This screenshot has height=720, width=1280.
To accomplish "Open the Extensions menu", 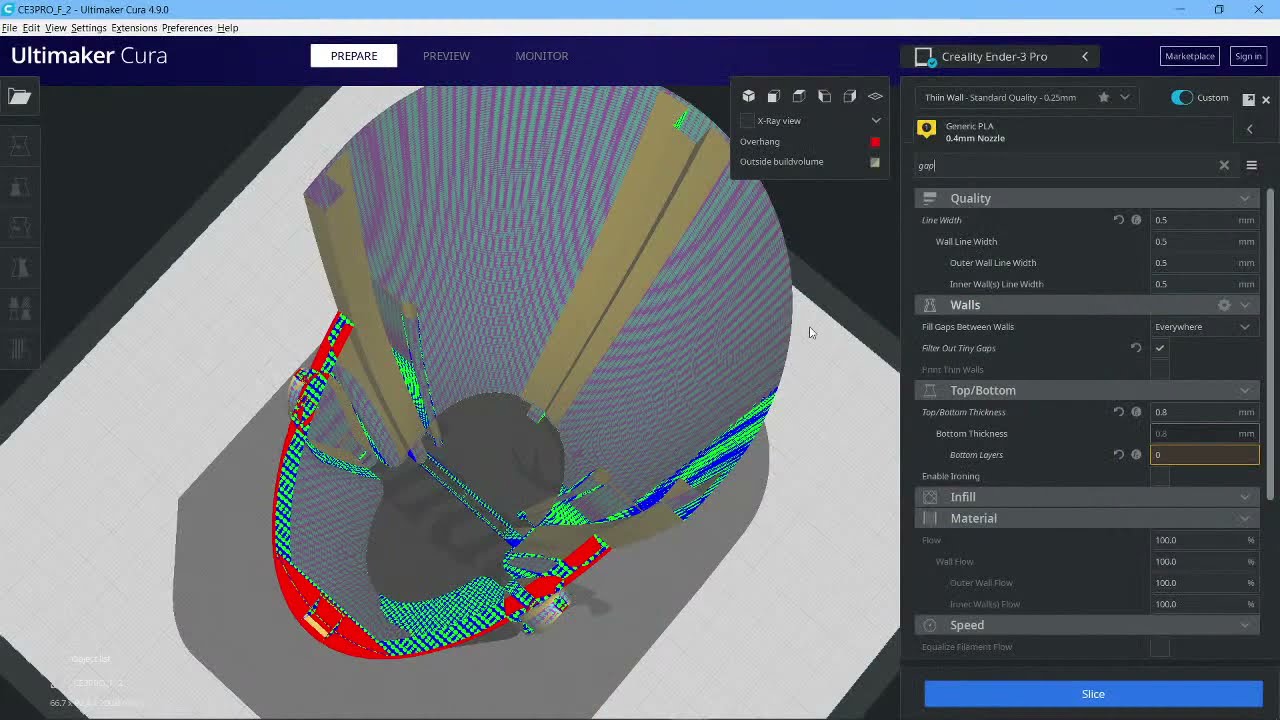I will point(134,28).
